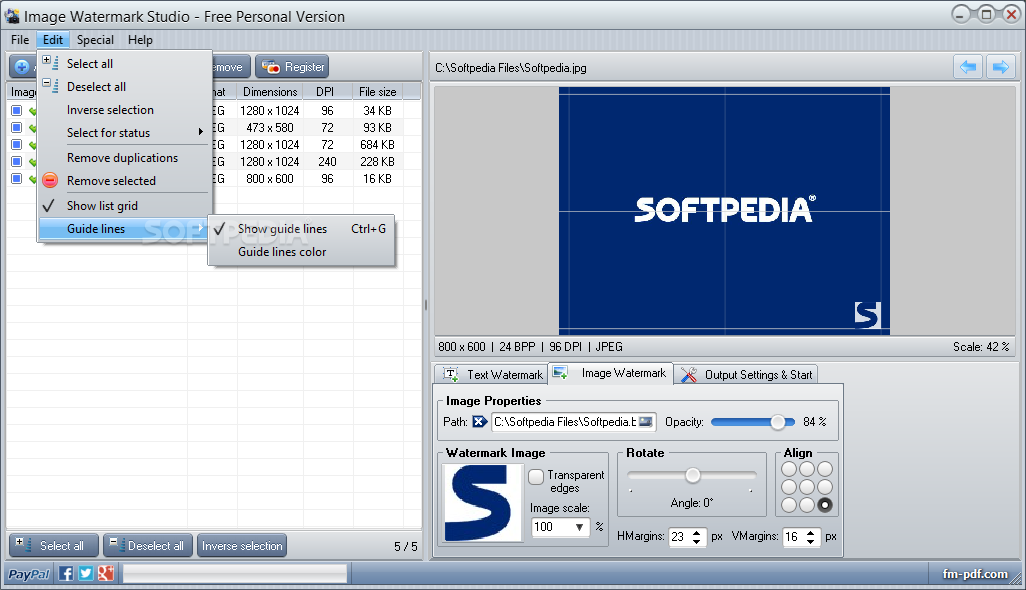
Task: Click the Output Settings tools icon
Action: pyautogui.click(x=688, y=375)
